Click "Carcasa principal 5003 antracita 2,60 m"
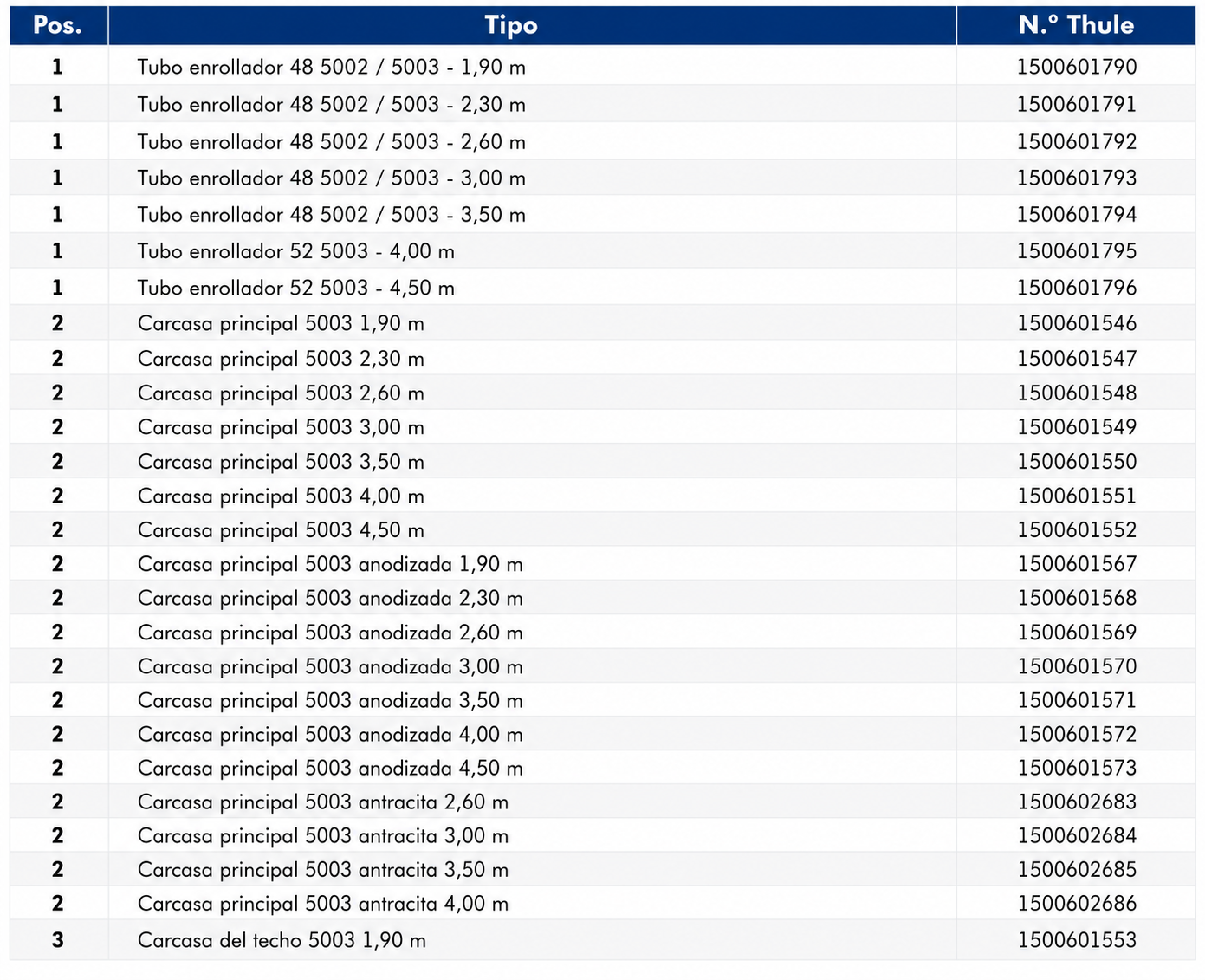This screenshot has height=980, width=1205. click(322, 802)
